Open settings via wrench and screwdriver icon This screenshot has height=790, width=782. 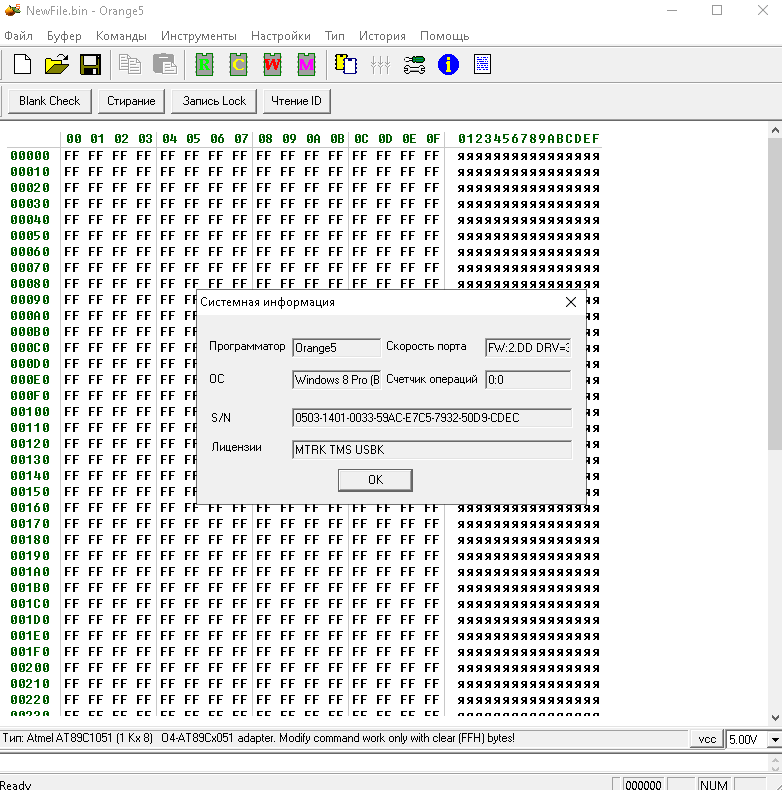click(x=414, y=65)
